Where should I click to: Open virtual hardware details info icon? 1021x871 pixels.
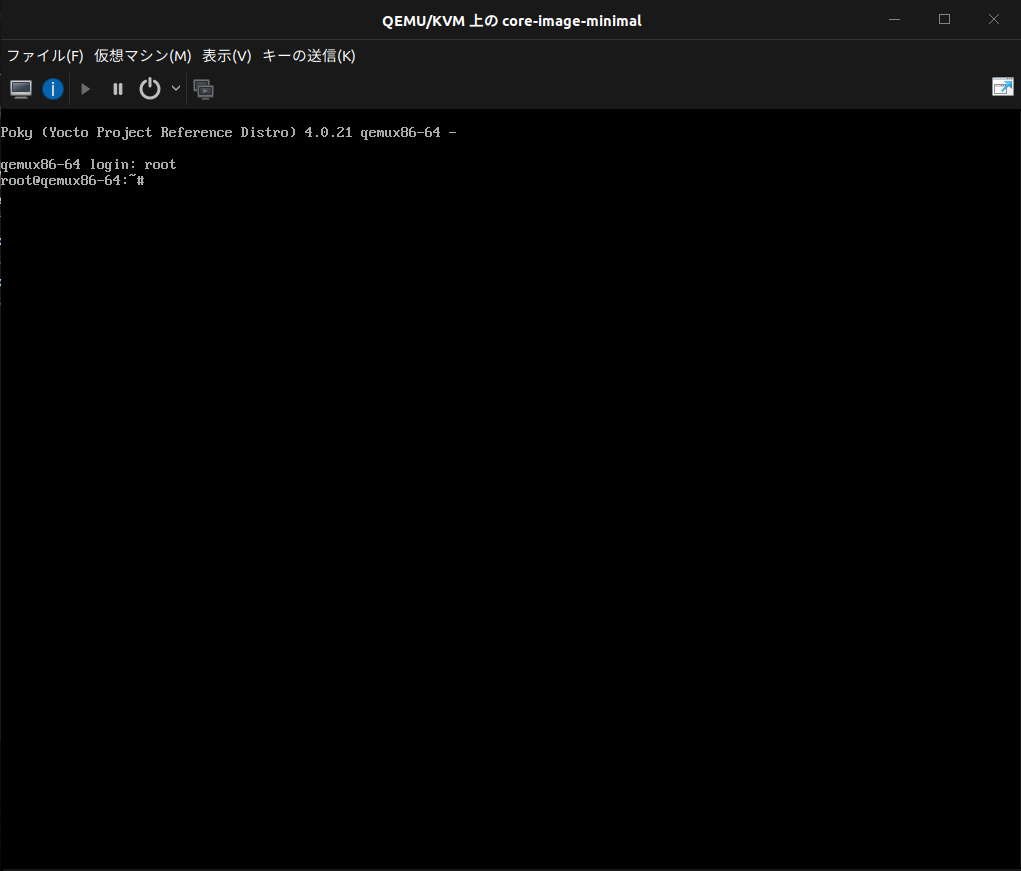point(53,89)
